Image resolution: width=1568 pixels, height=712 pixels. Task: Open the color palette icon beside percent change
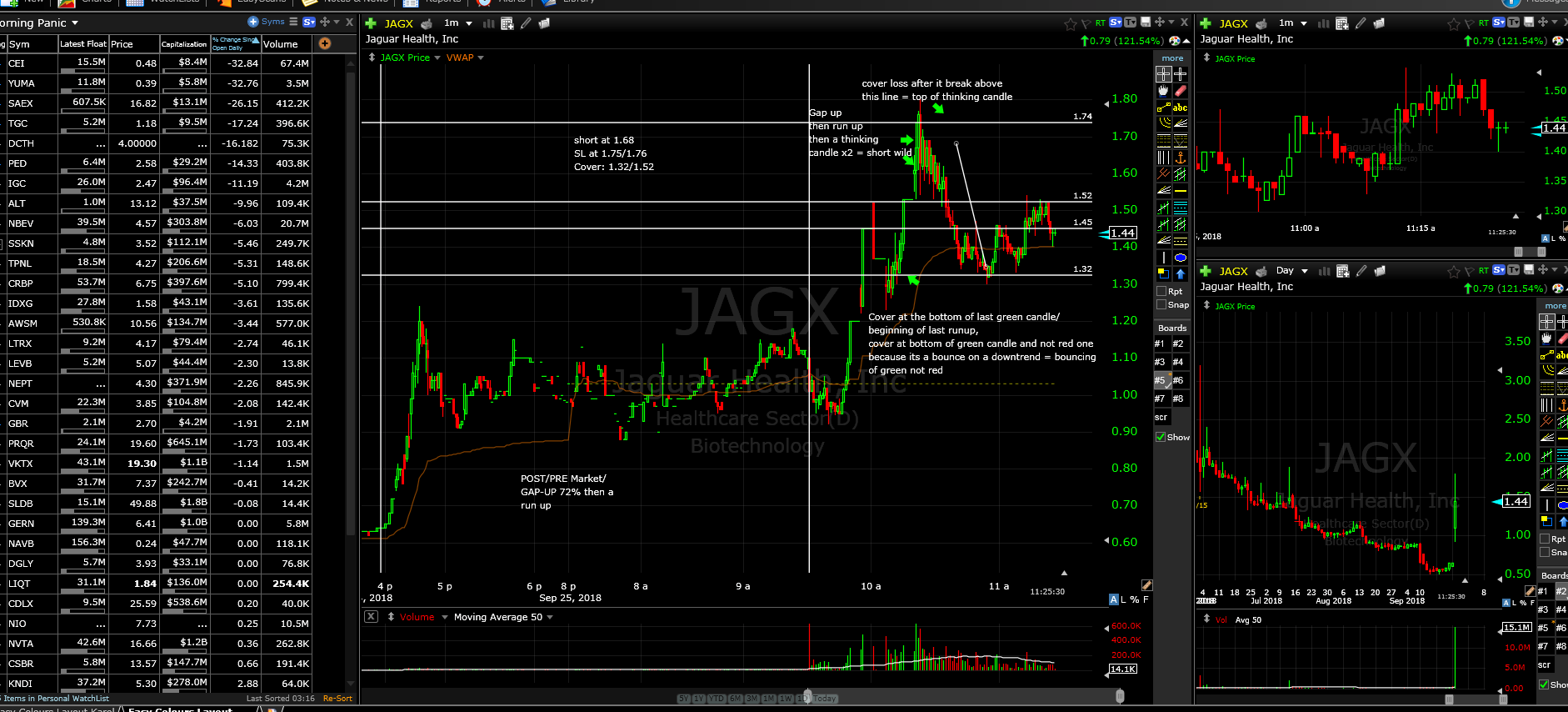click(x=1175, y=40)
